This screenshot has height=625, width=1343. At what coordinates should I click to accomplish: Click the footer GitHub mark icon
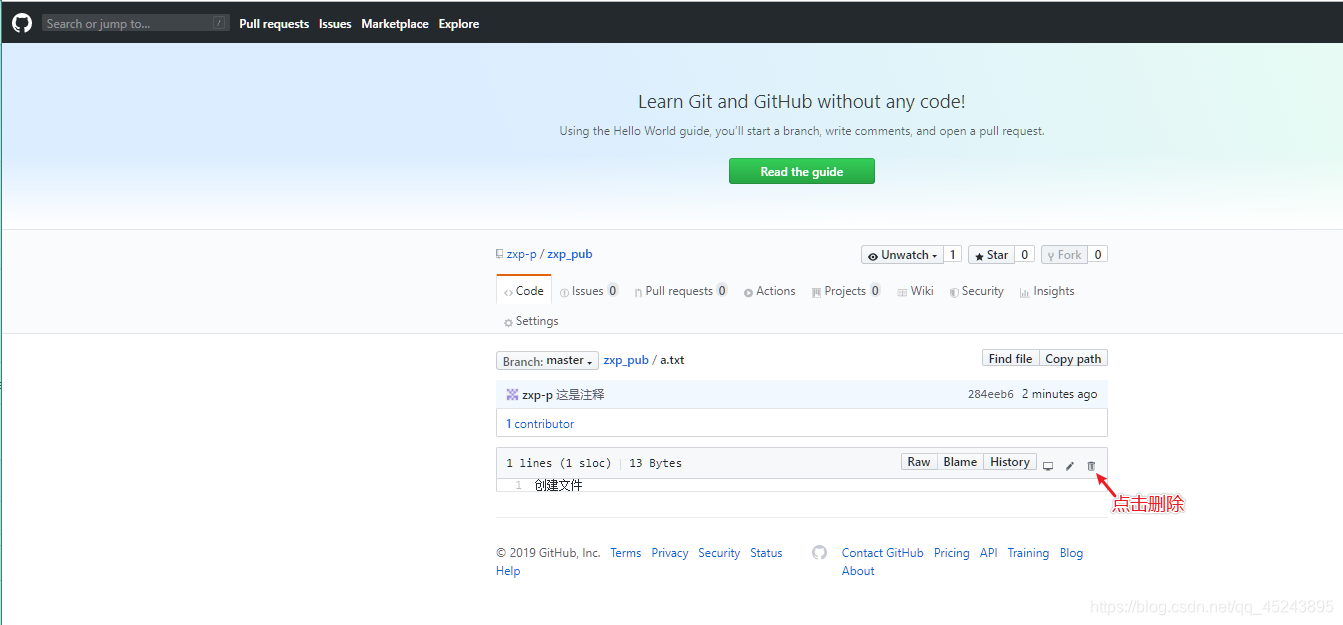(x=819, y=552)
